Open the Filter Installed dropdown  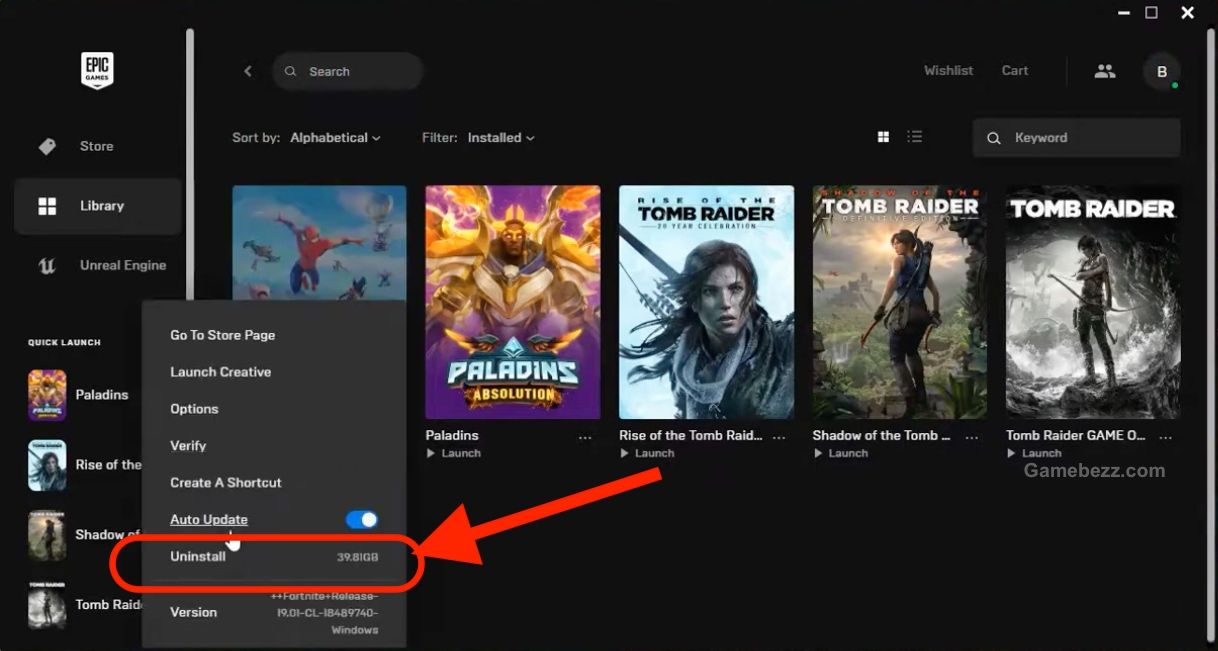pyautogui.click(x=501, y=138)
